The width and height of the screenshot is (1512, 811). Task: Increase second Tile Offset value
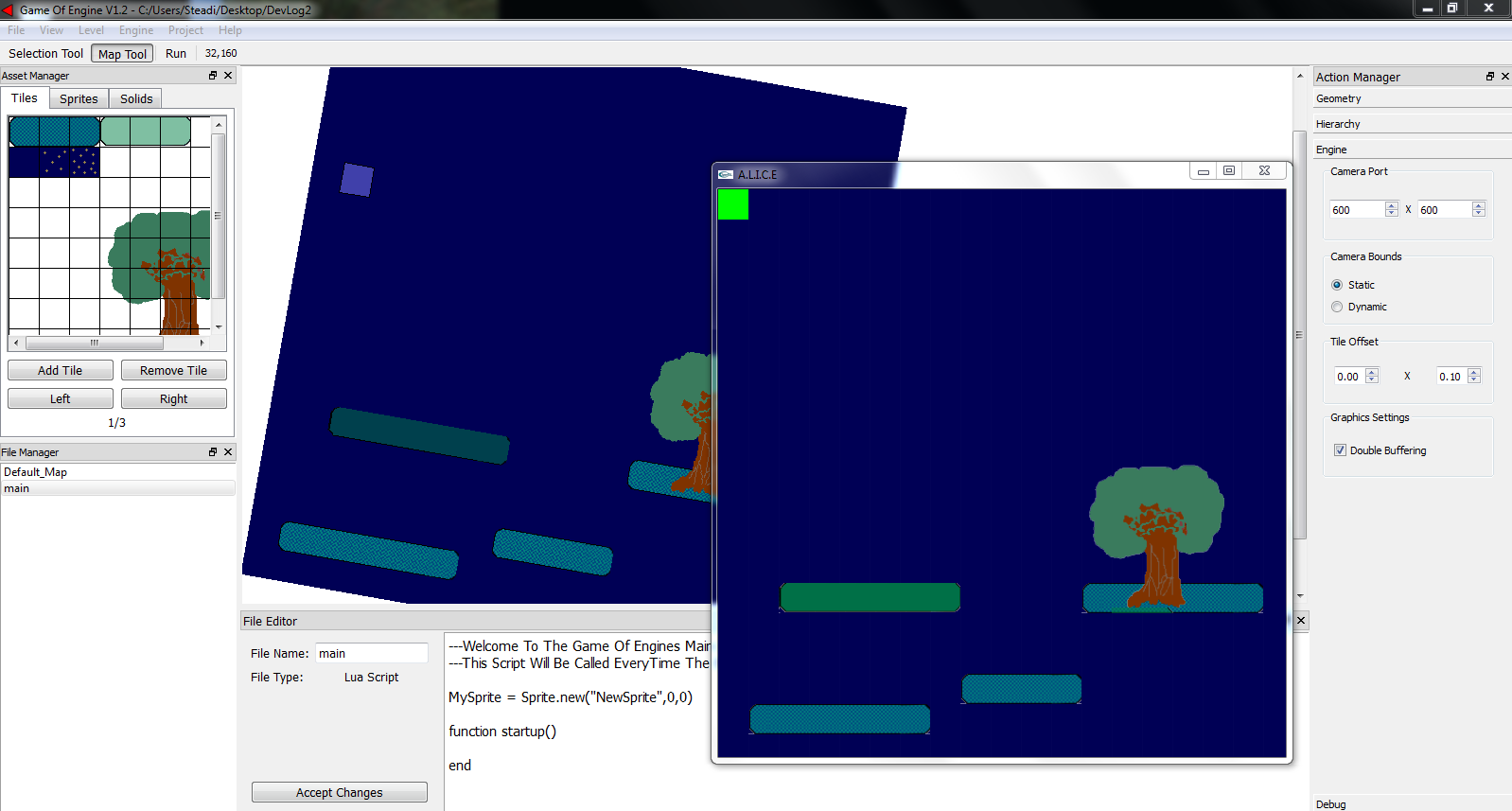click(1474, 372)
